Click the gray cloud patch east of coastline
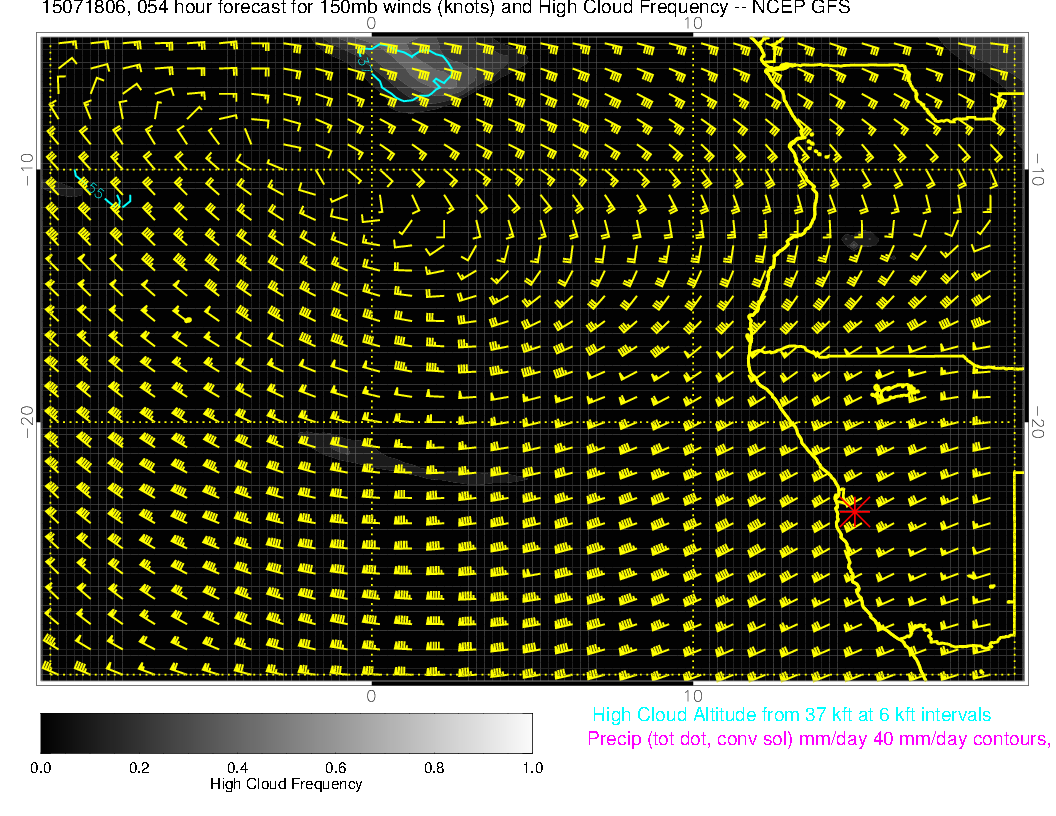Screen dimensions: 1056x816 tap(858, 241)
